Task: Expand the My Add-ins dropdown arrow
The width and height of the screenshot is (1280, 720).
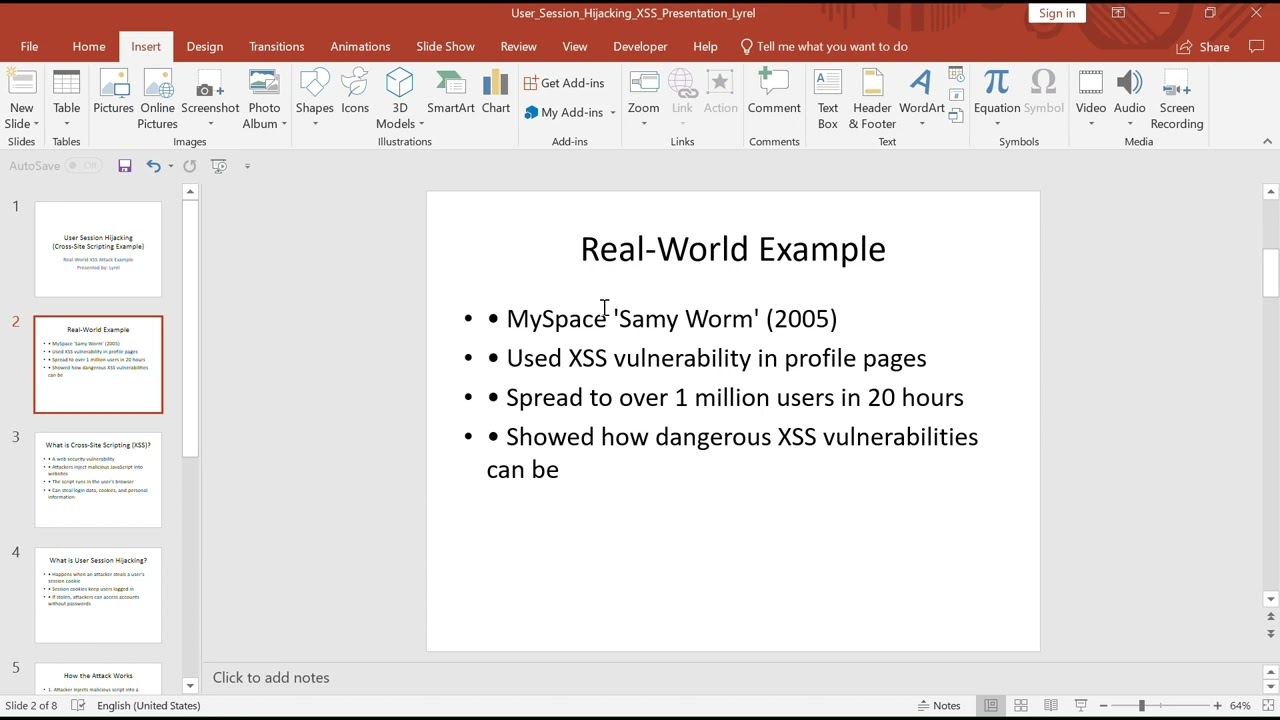Action: (x=612, y=113)
